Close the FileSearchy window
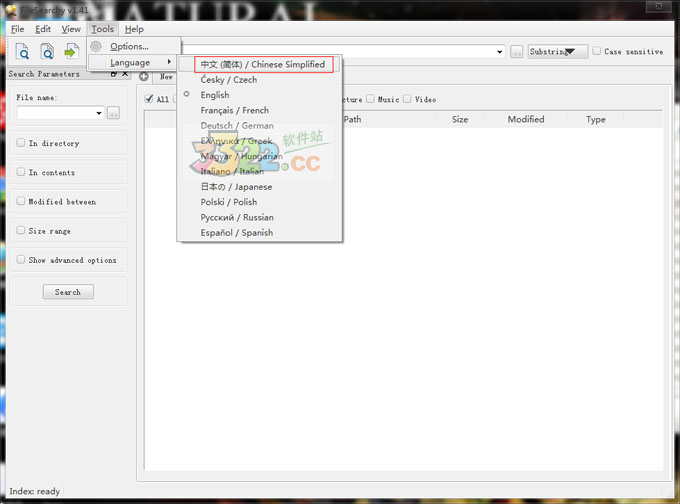Image resolution: width=680 pixels, height=504 pixels. (658, 6)
